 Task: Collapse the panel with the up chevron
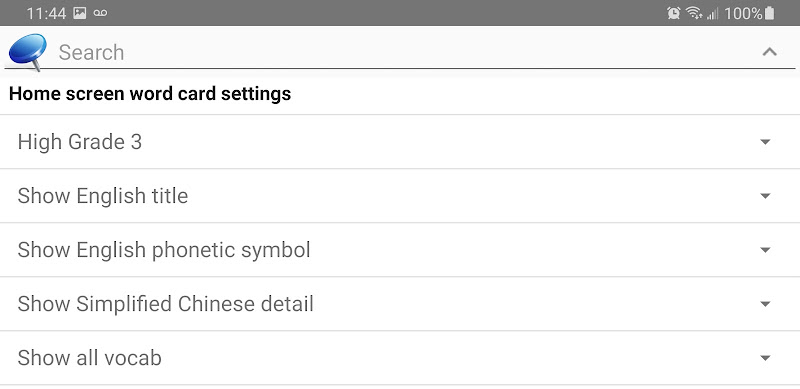coord(769,52)
